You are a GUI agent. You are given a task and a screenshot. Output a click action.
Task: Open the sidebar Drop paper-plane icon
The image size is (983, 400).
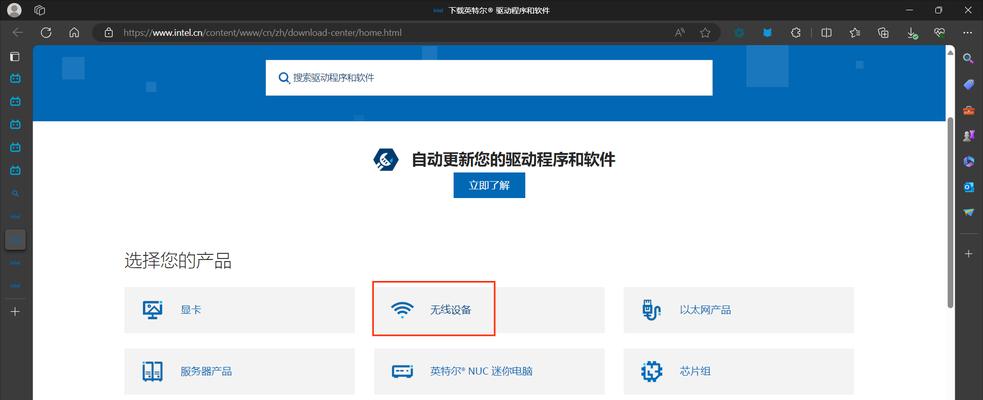tap(968, 213)
